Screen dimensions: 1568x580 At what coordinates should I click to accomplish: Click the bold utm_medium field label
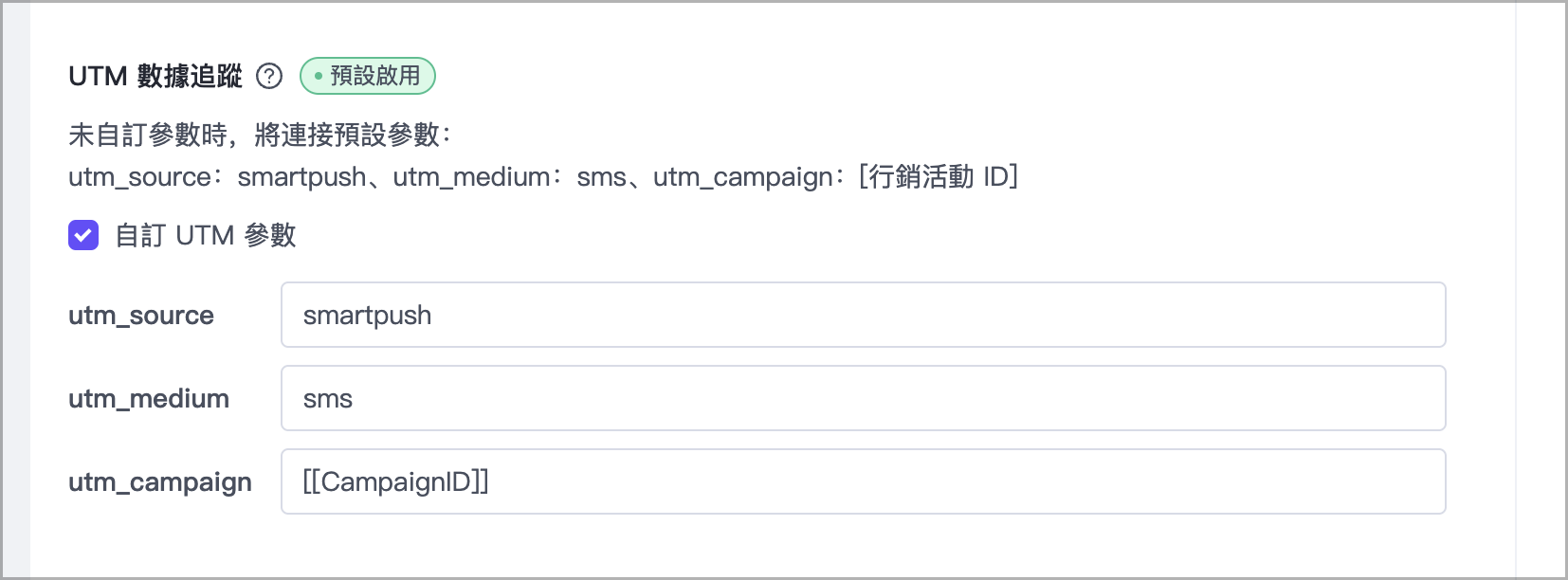coord(149,399)
